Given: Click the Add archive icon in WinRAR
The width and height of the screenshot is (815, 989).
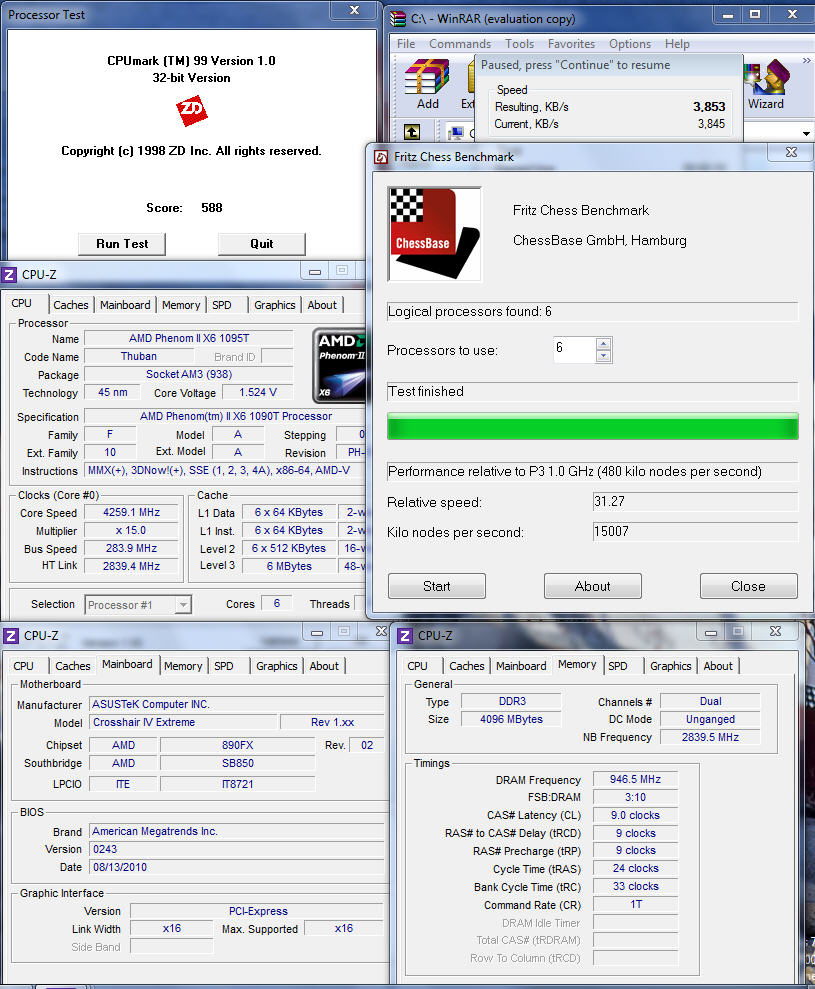Looking at the screenshot, I should (x=427, y=82).
